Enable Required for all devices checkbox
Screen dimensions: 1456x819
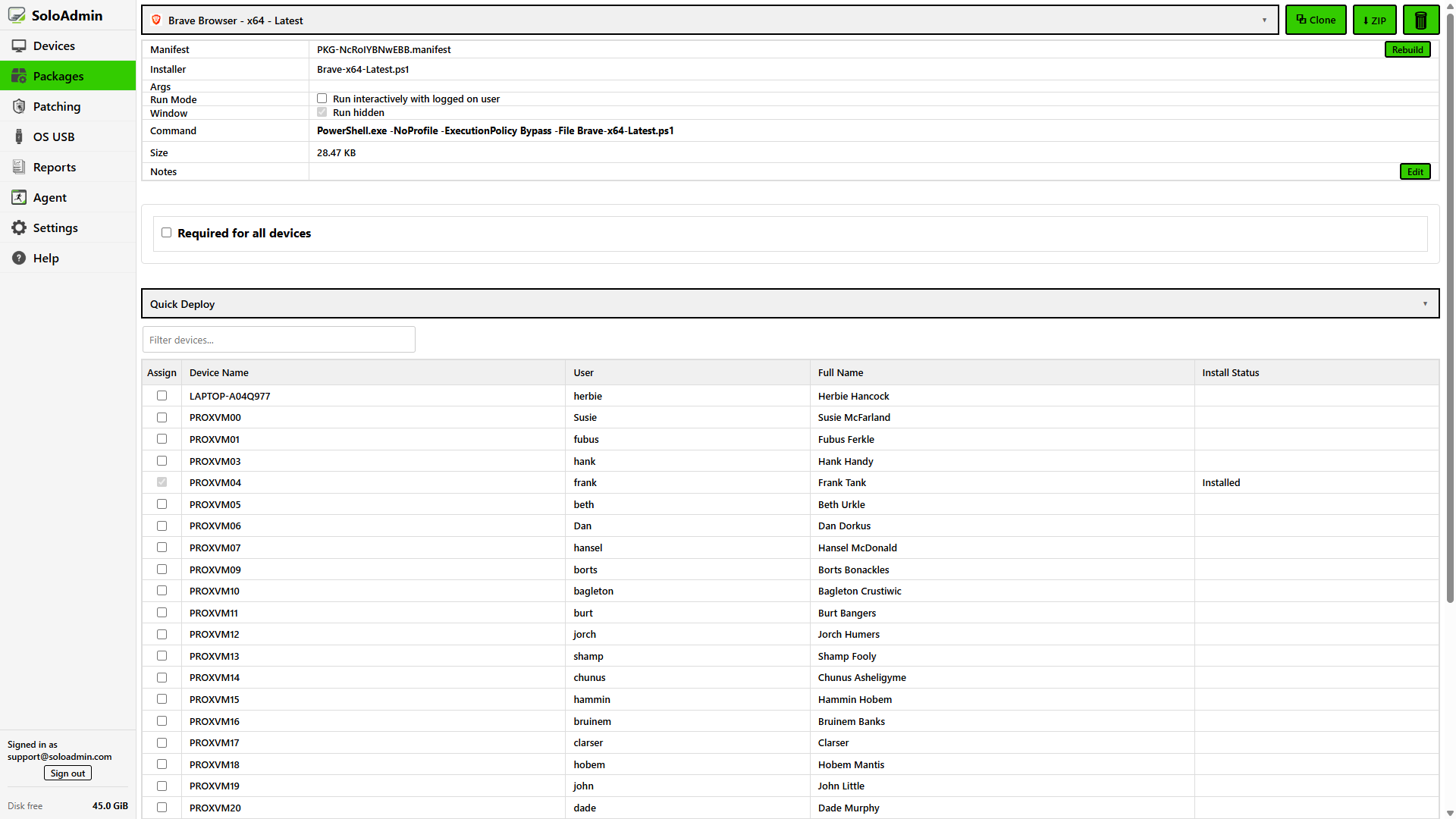pyautogui.click(x=167, y=233)
